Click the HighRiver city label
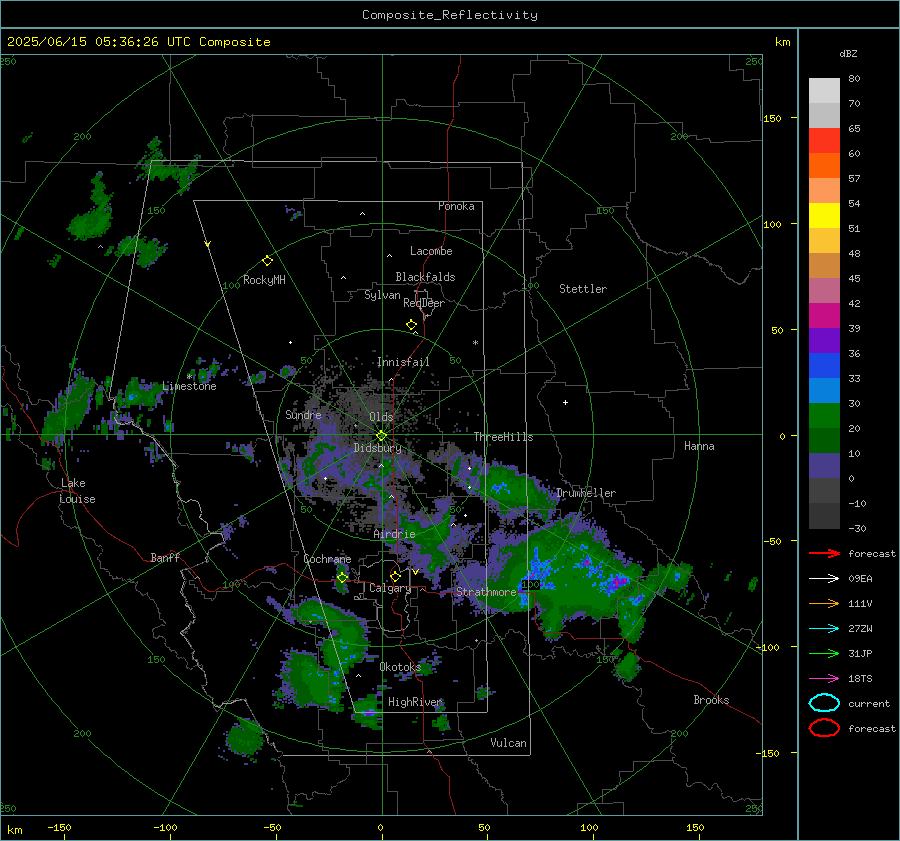The width and height of the screenshot is (900, 841). coord(415,702)
